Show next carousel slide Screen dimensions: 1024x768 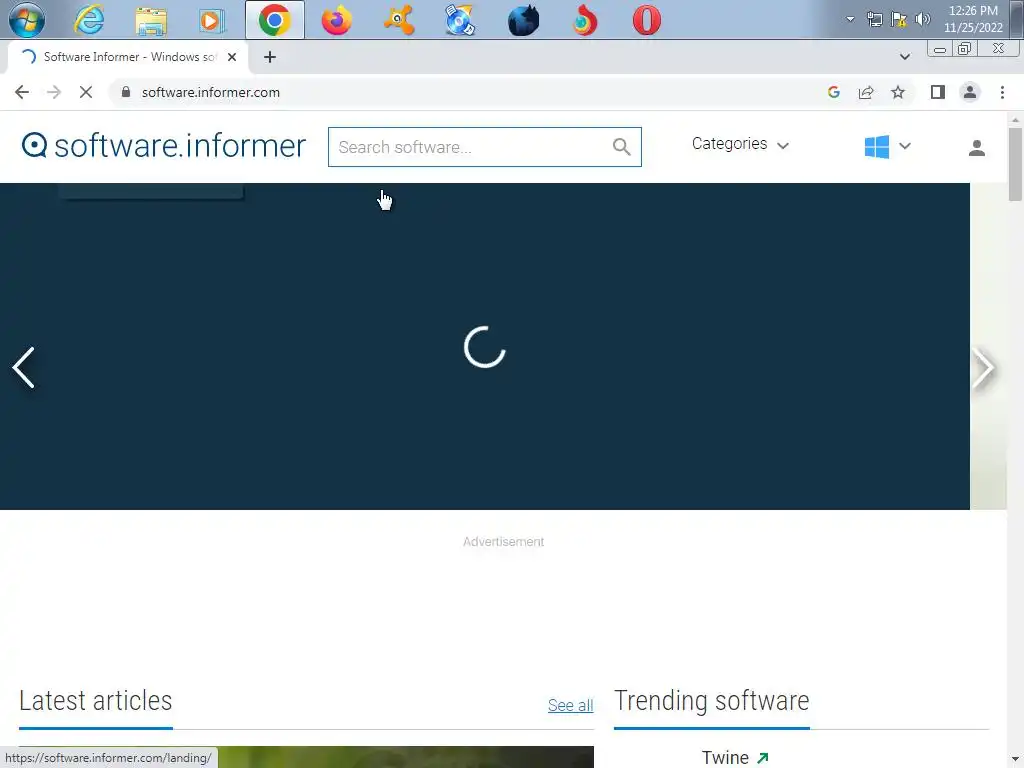click(x=983, y=368)
